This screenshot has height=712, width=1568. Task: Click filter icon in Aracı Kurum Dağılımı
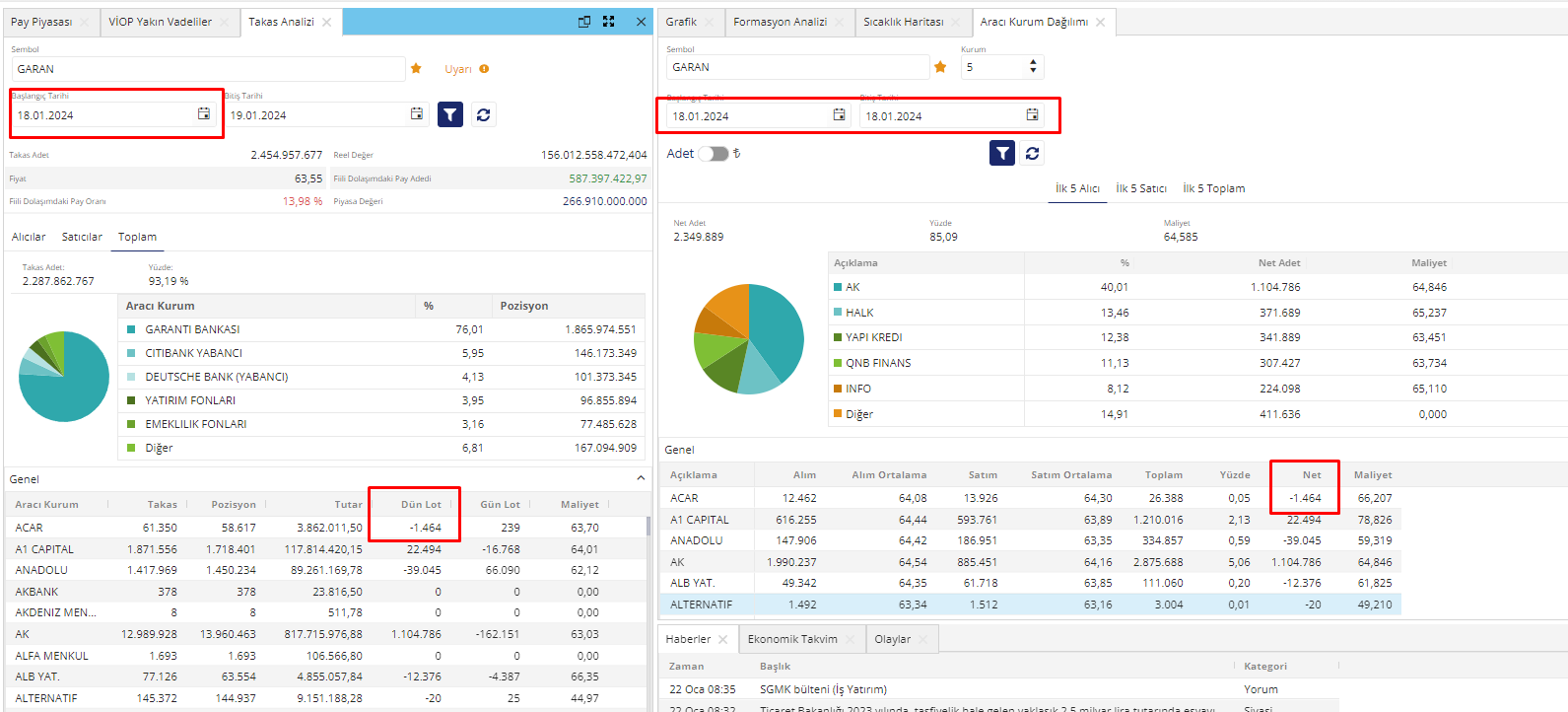point(1002,153)
